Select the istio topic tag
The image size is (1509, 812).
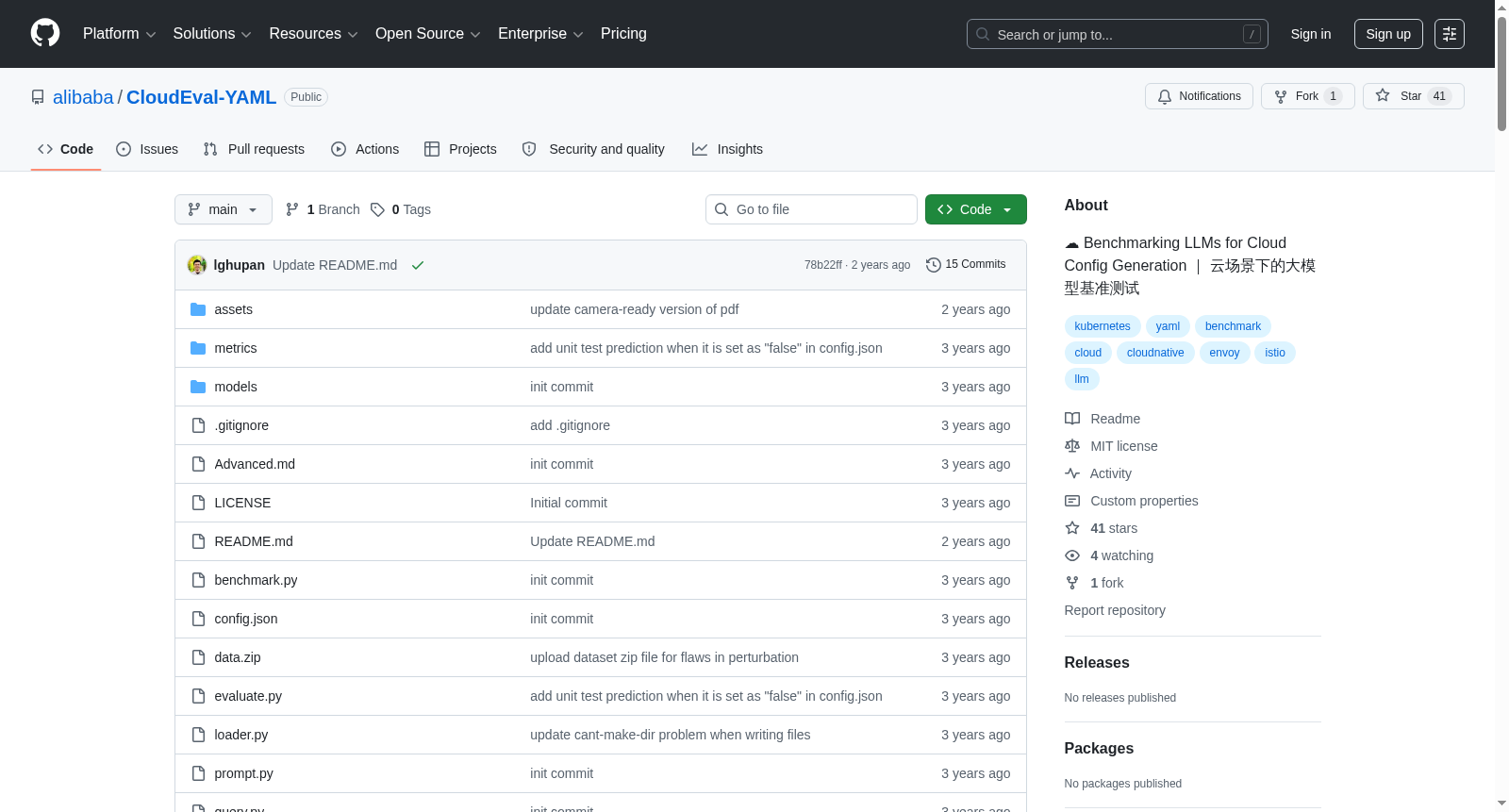(1275, 353)
